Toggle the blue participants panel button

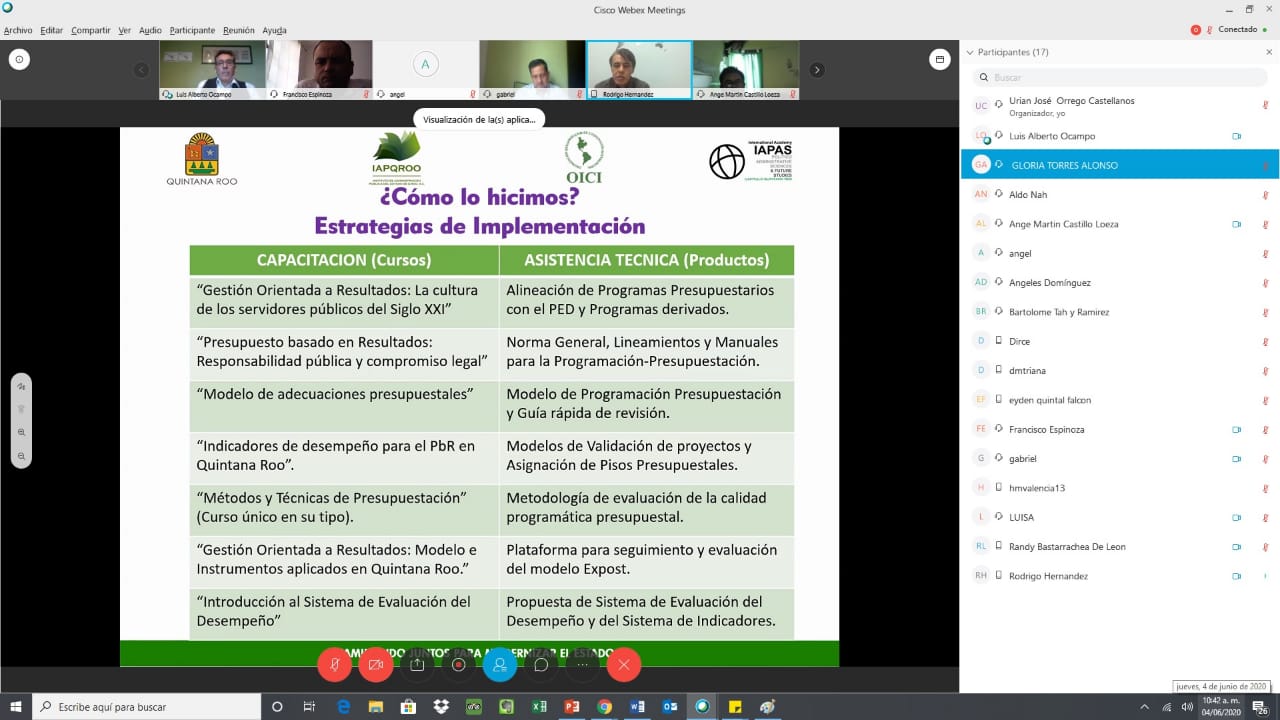[500, 665]
